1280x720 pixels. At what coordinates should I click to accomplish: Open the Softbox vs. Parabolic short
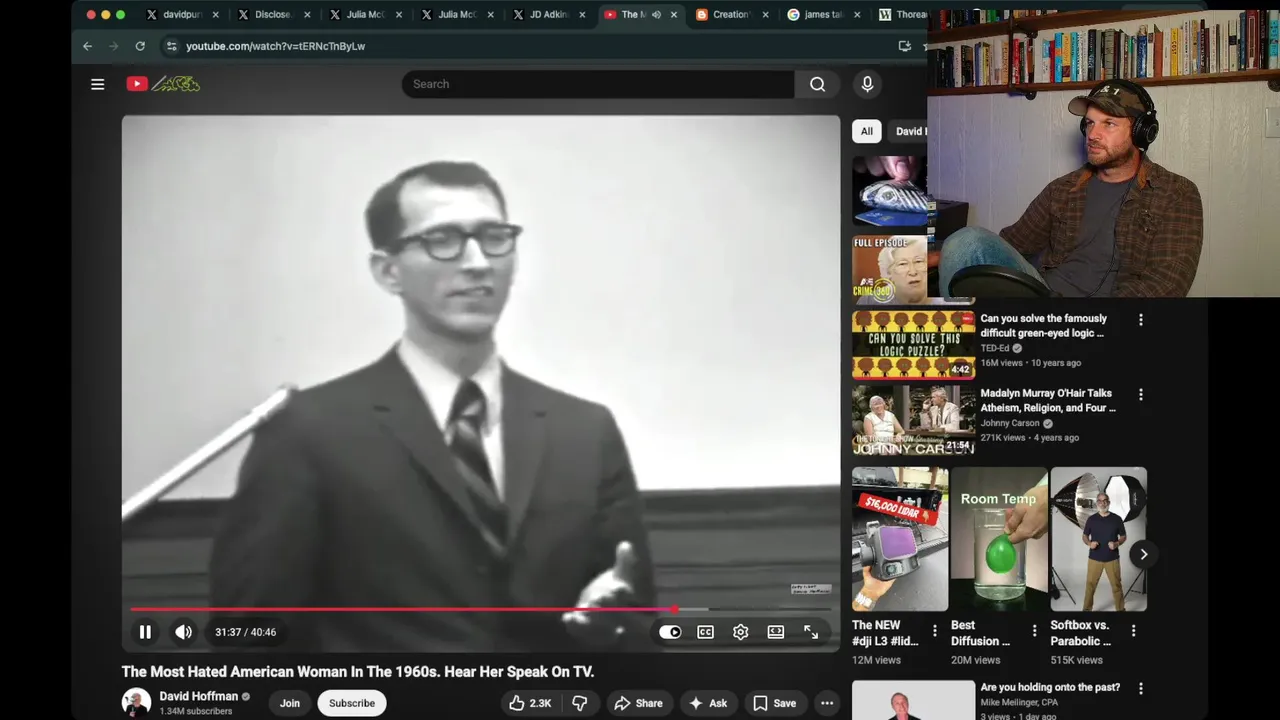pyautogui.click(x=1098, y=539)
